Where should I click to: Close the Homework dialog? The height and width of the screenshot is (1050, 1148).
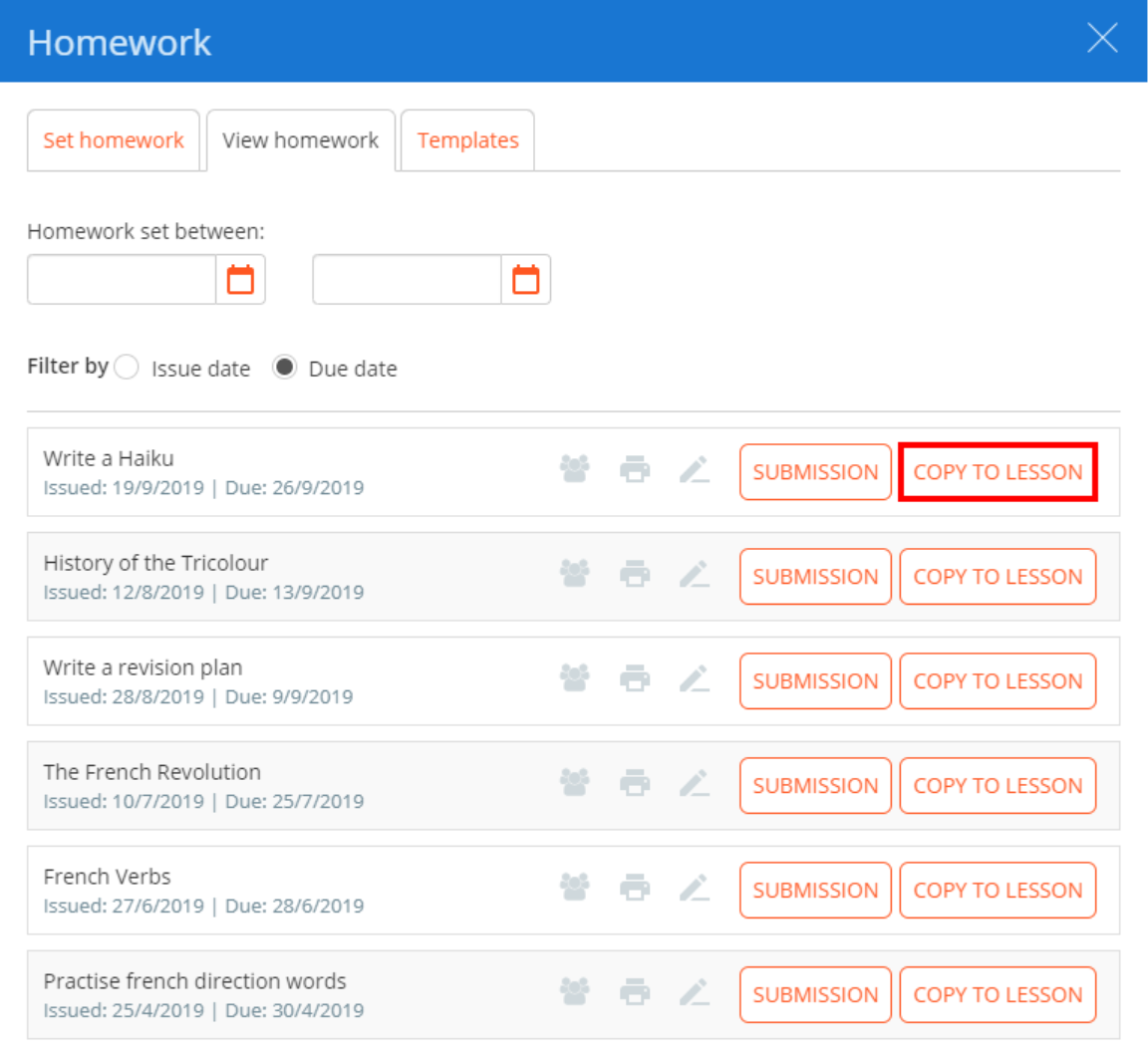(x=1102, y=38)
